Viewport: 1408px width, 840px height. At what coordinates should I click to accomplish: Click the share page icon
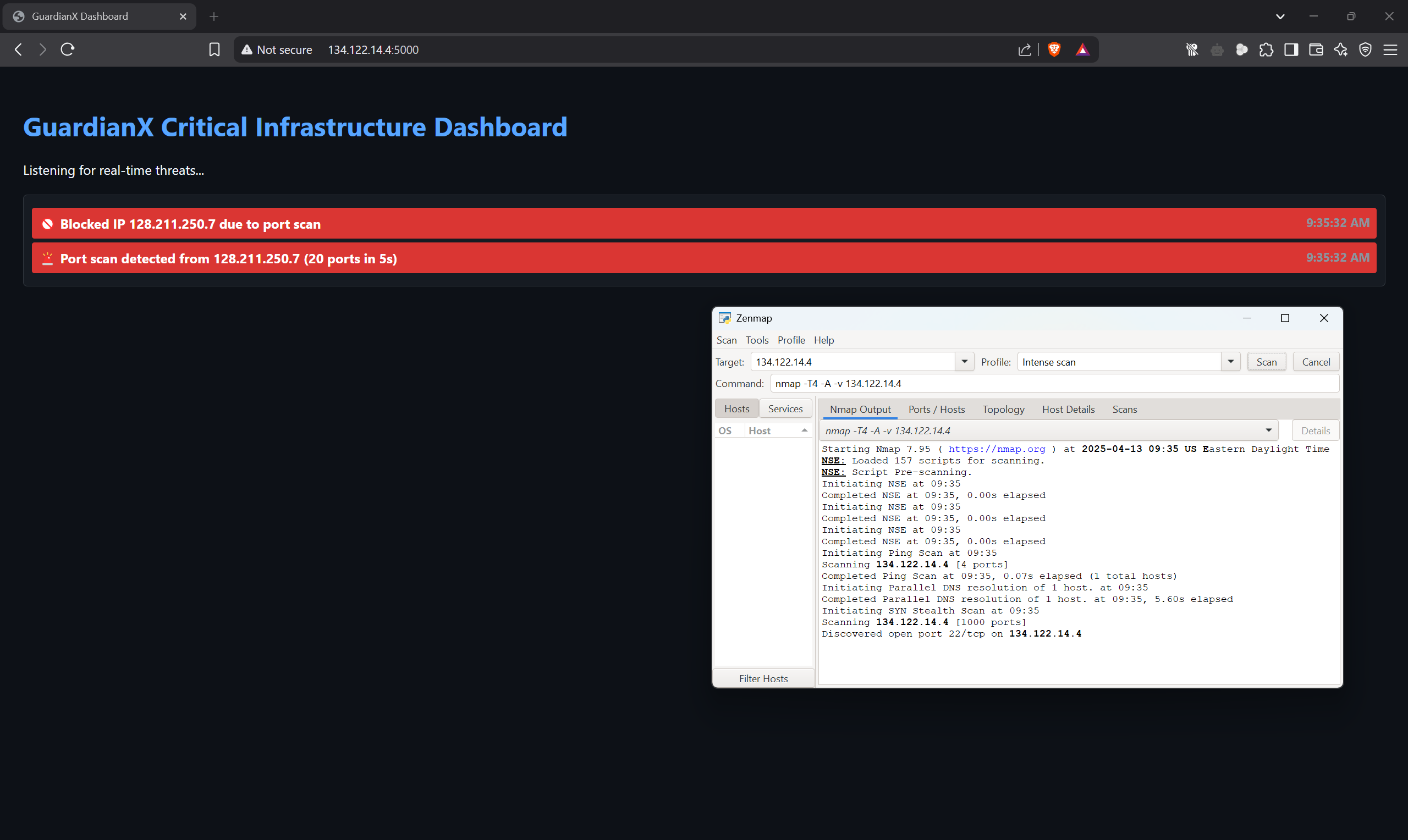[1024, 50]
